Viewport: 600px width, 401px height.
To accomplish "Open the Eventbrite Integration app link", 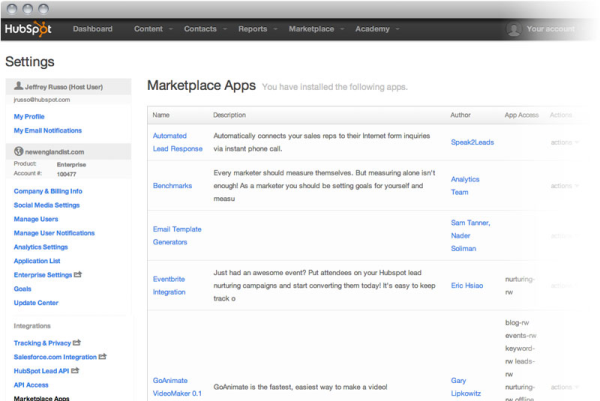I will pos(172,285).
